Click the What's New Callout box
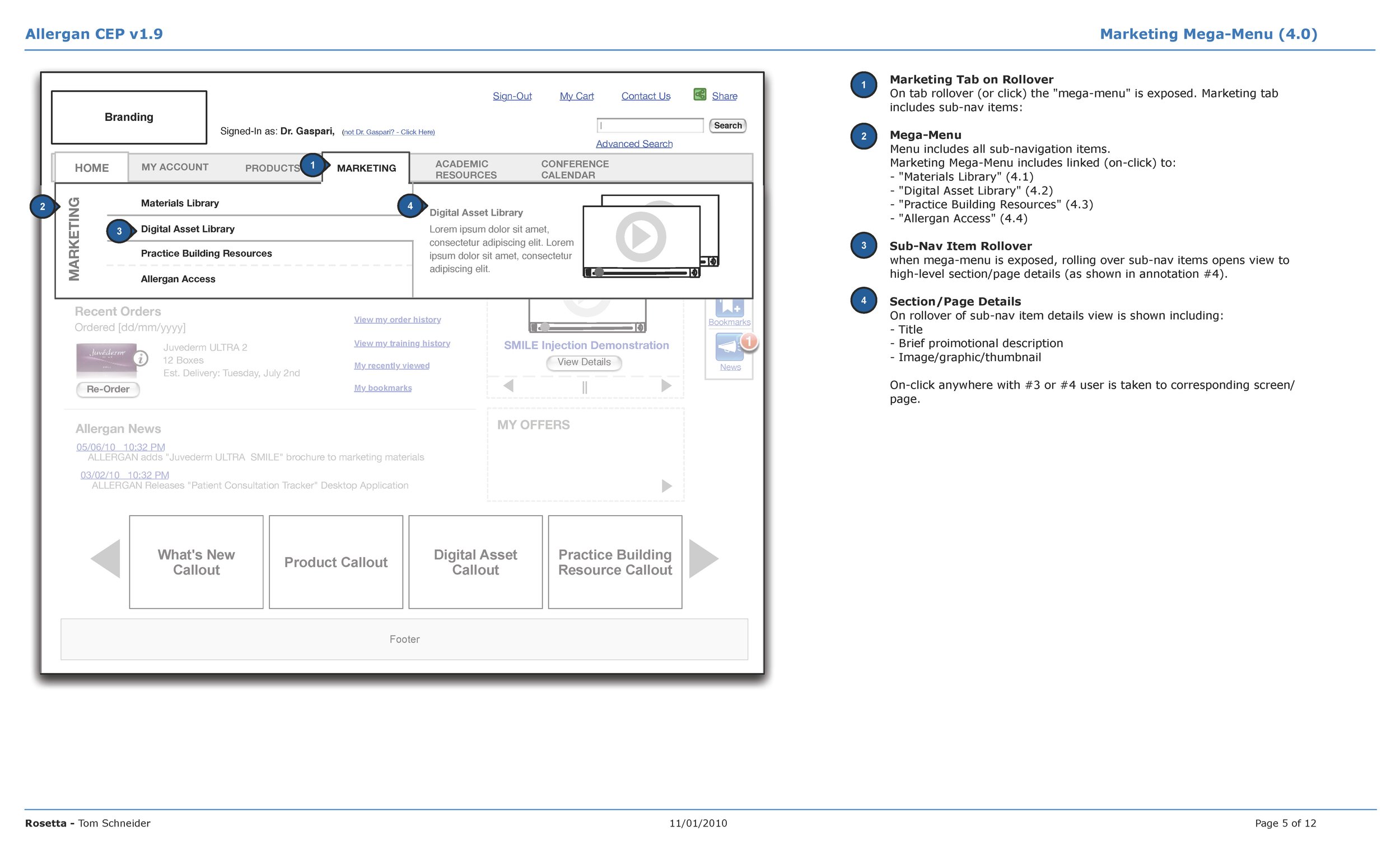The height and width of the screenshot is (850, 1400). click(x=196, y=562)
